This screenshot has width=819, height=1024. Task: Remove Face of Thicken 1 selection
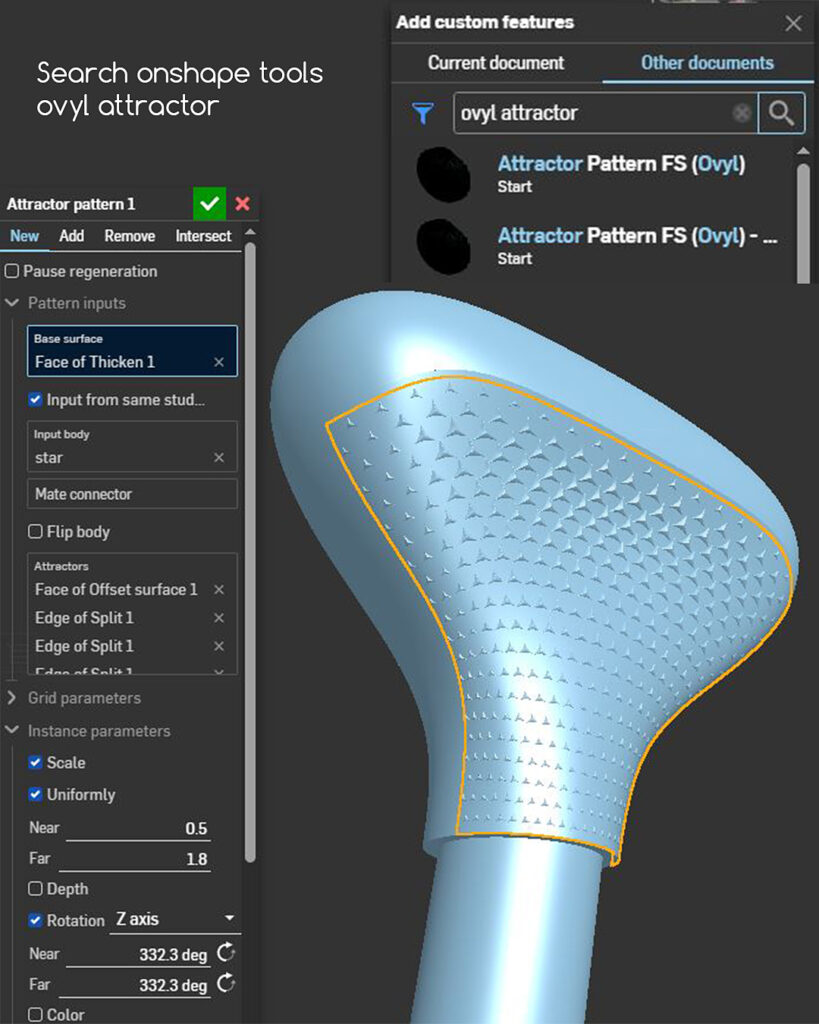pos(219,362)
